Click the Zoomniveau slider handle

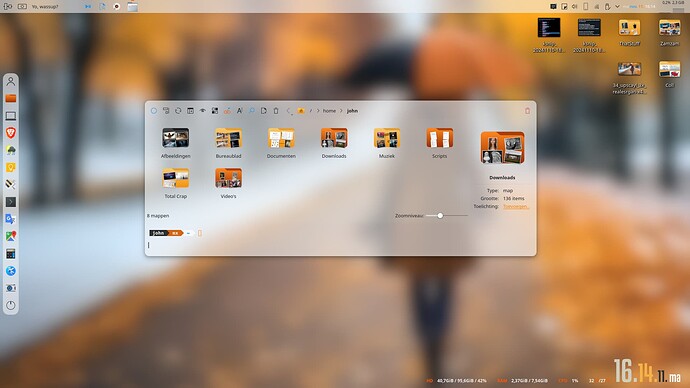(440, 216)
